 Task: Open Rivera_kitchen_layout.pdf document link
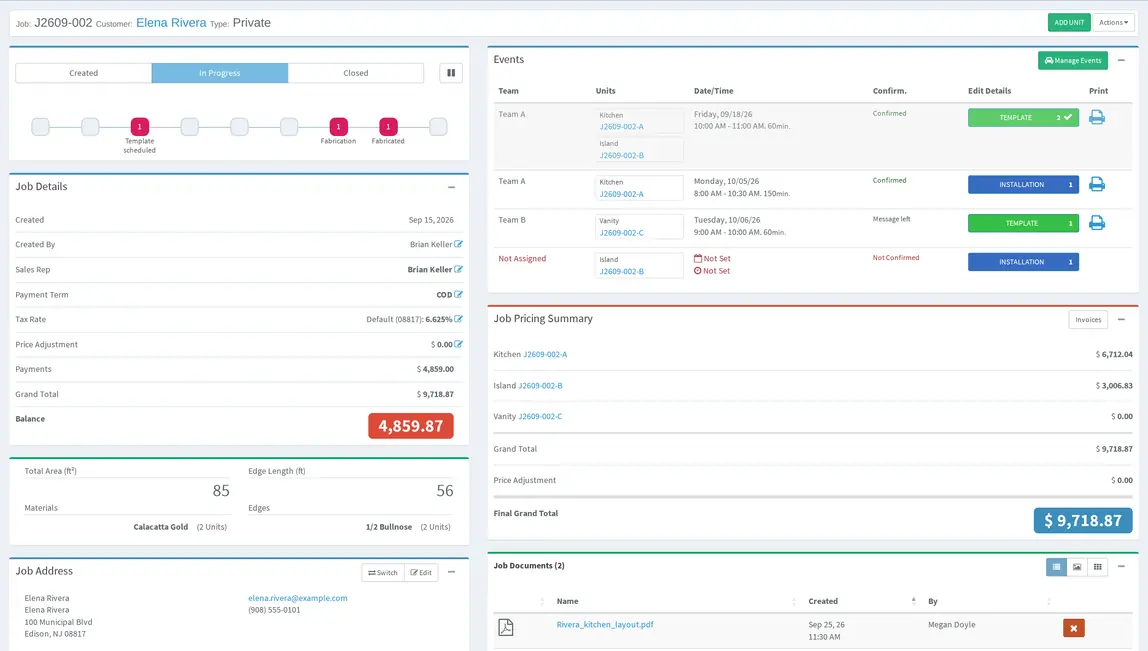605,625
